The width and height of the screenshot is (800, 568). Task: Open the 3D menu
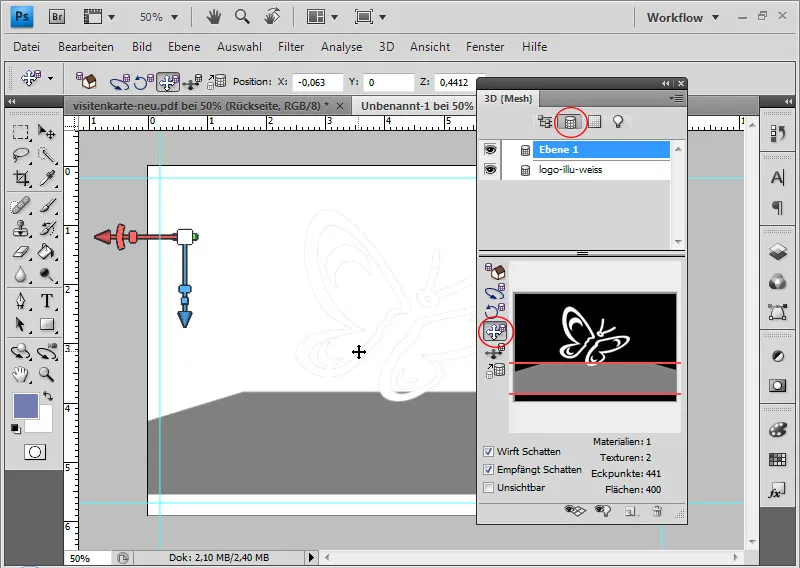[386, 47]
